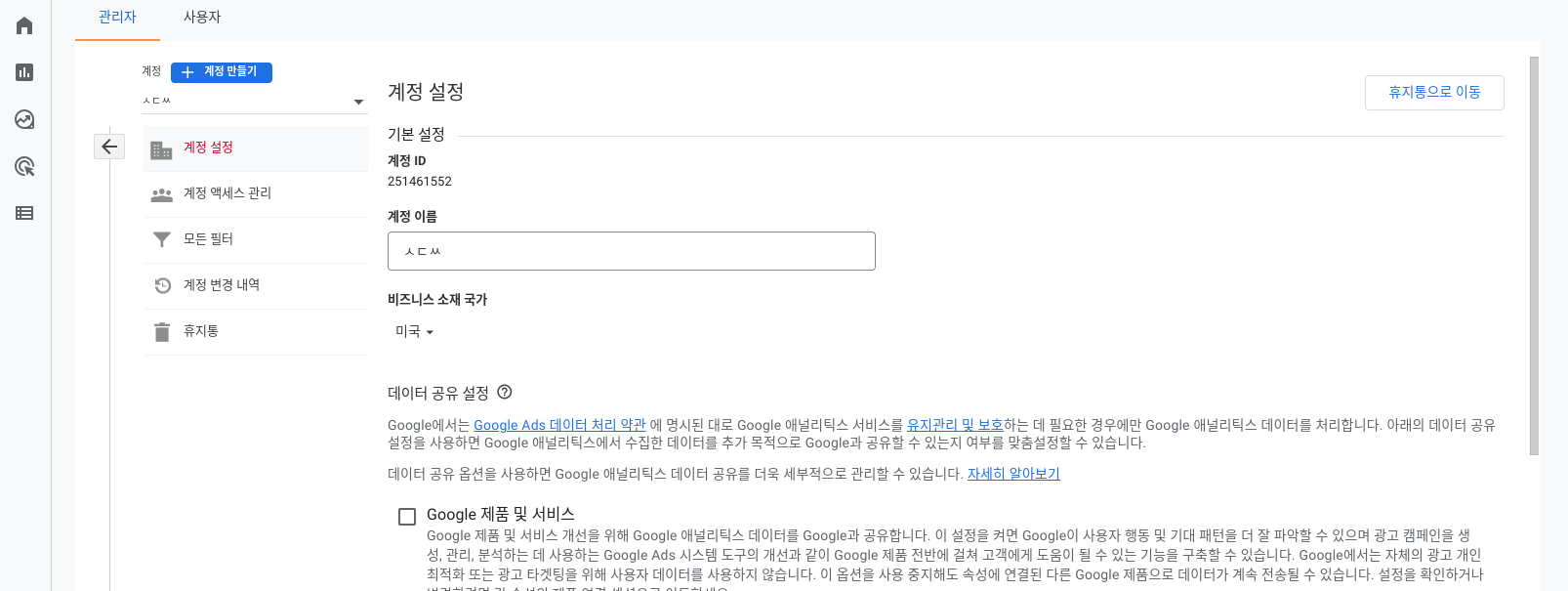Screen dimensions: 1568x591
Task: Expand the account selector dropdown arrow
Action: pyautogui.click(x=358, y=102)
